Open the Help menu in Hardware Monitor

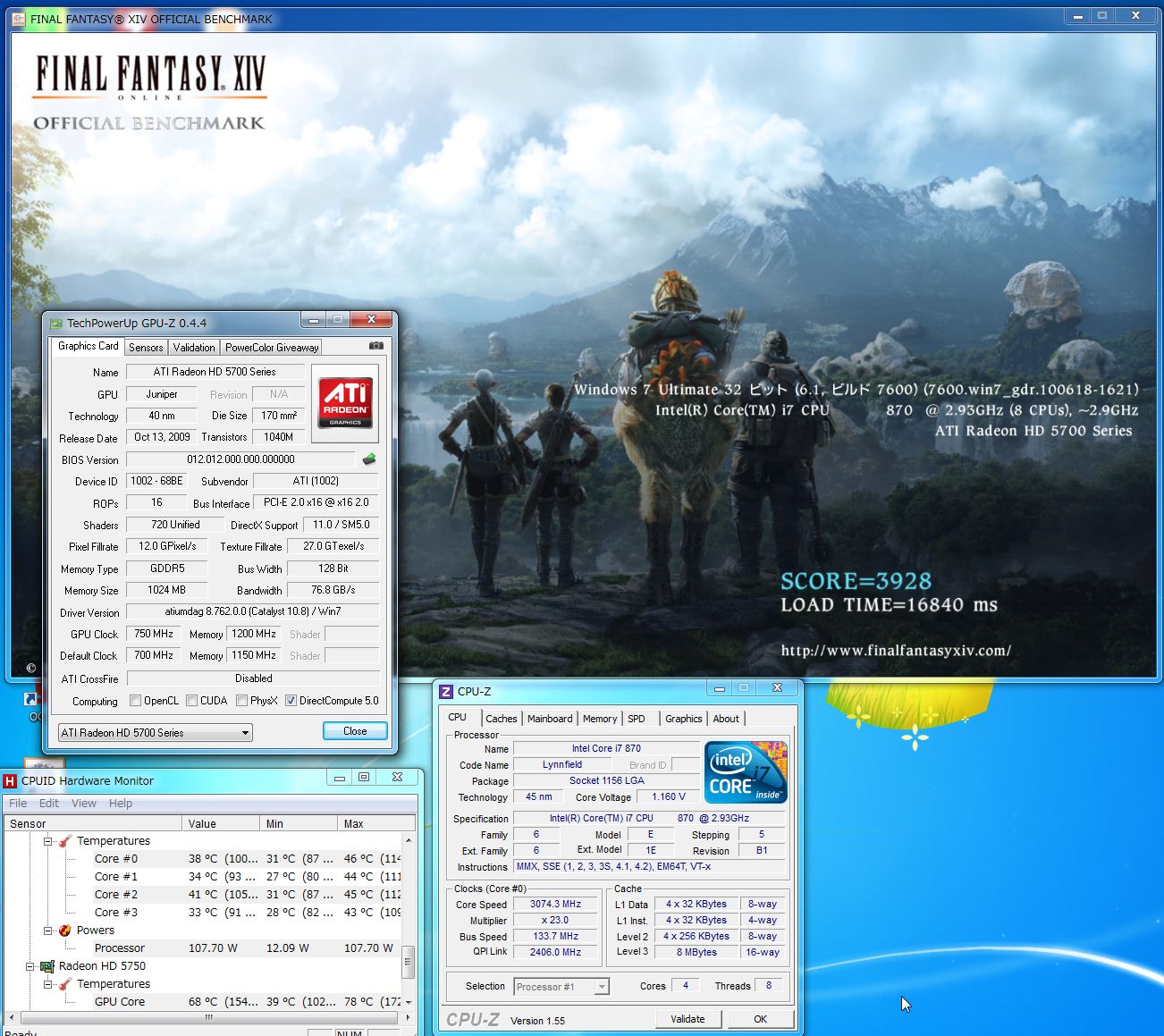(121, 804)
